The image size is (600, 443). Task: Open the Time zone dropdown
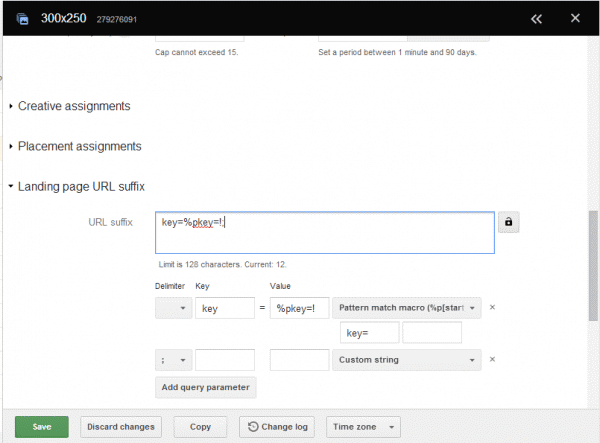pyautogui.click(x=363, y=427)
